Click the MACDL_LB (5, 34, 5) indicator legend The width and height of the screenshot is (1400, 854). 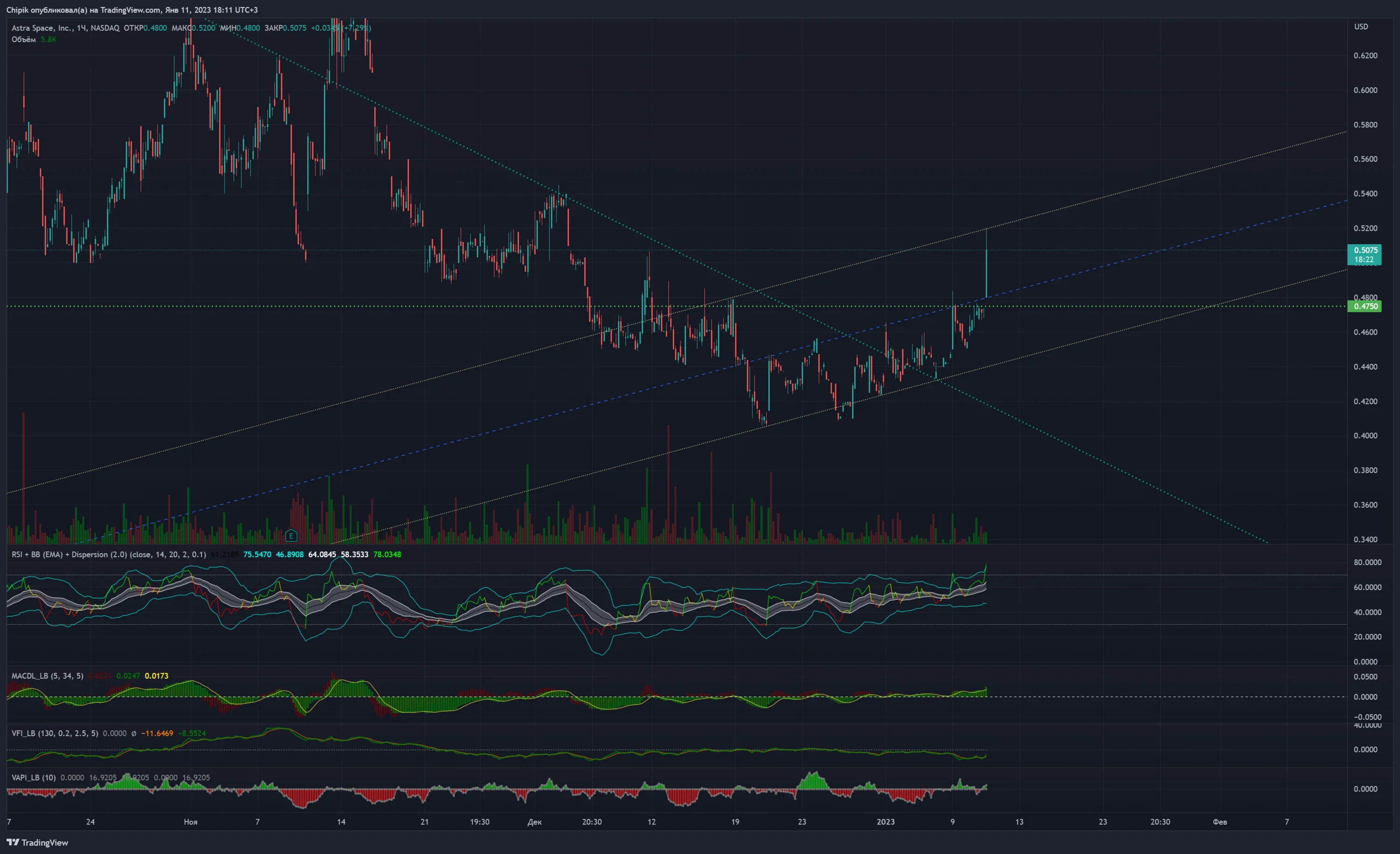47,676
